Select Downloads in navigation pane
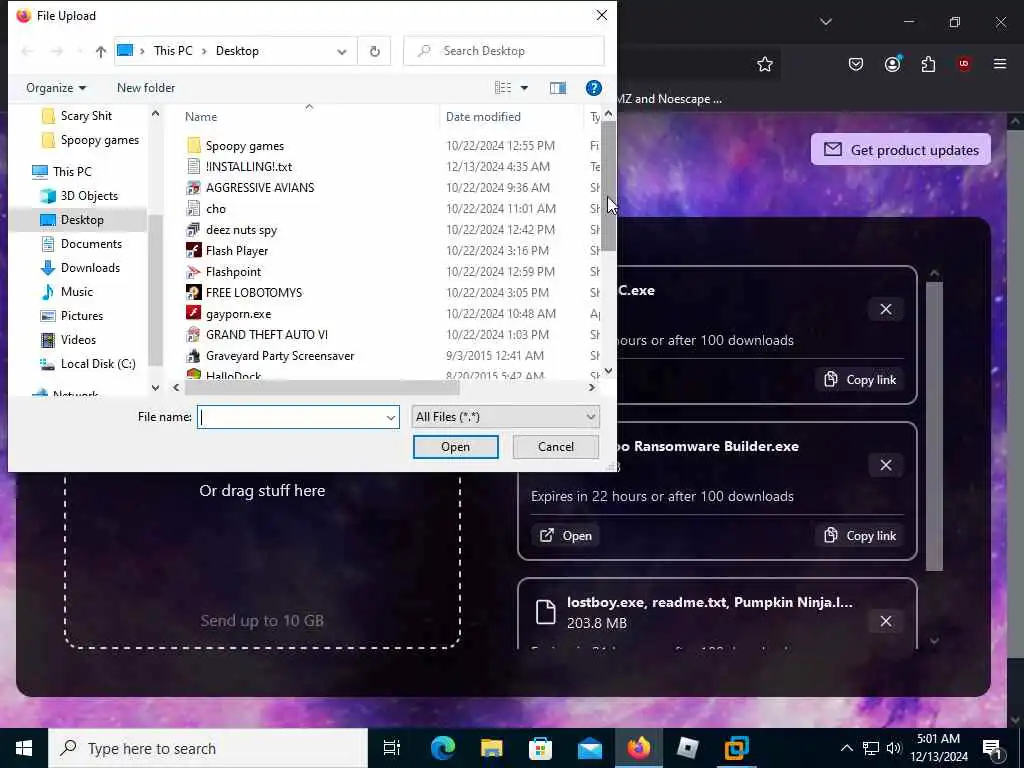 pos(90,268)
